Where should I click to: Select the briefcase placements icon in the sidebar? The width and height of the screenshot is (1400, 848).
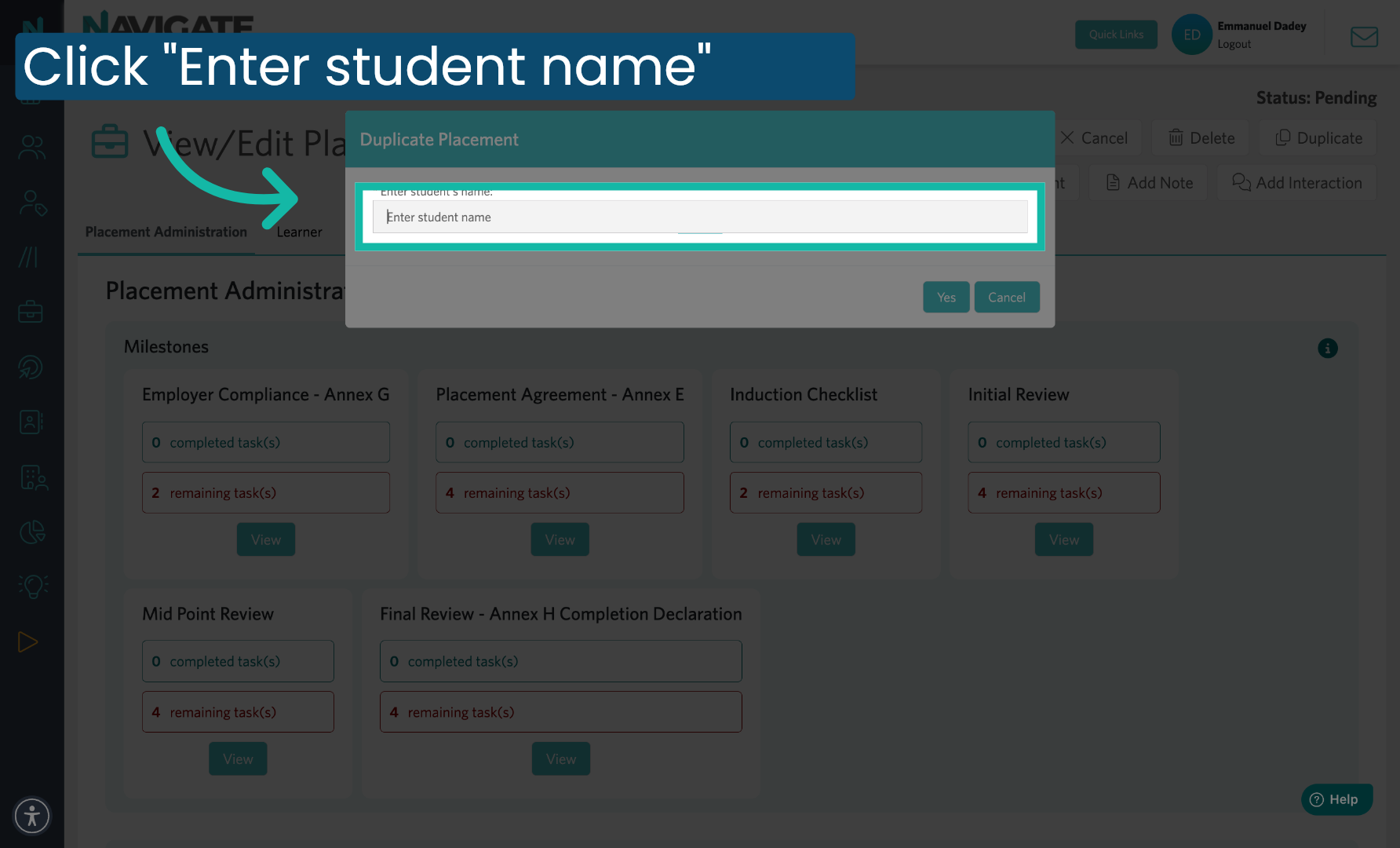pyautogui.click(x=30, y=311)
